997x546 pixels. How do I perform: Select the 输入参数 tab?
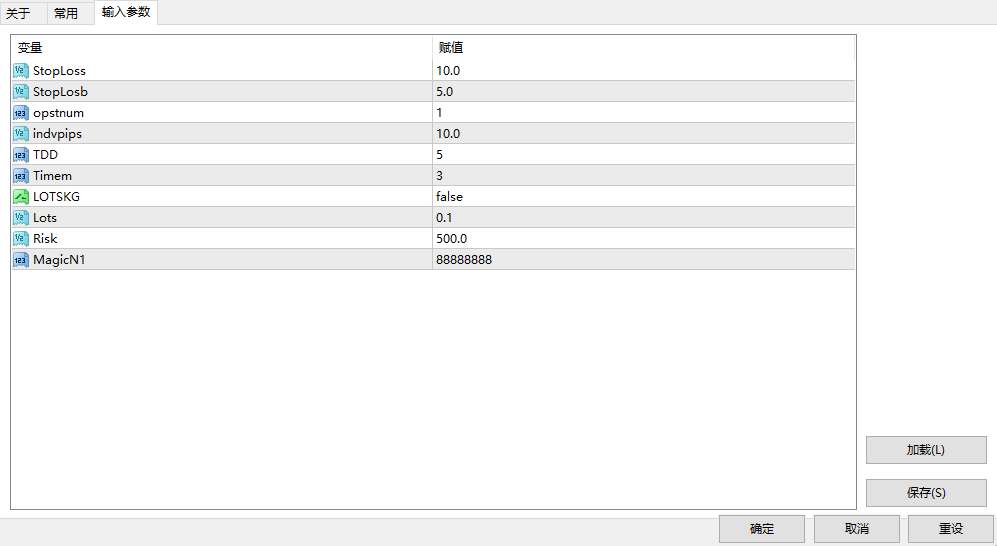[x=126, y=13]
